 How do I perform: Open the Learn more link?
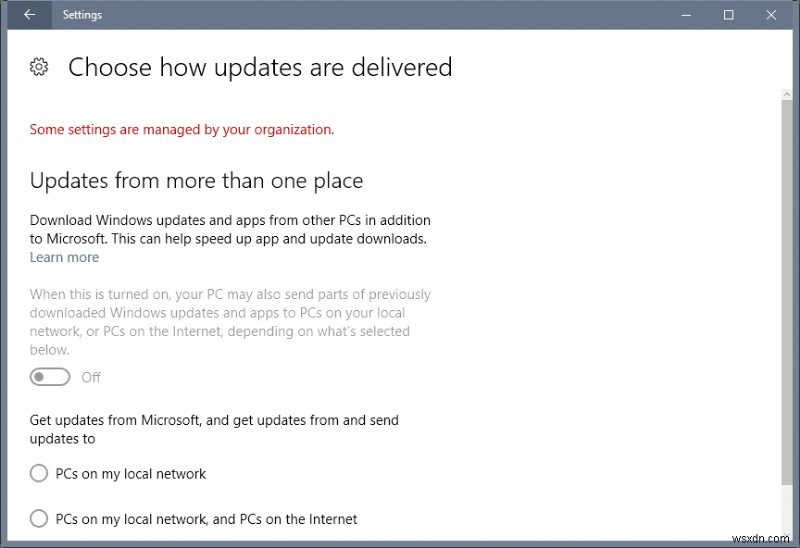click(x=64, y=257)
